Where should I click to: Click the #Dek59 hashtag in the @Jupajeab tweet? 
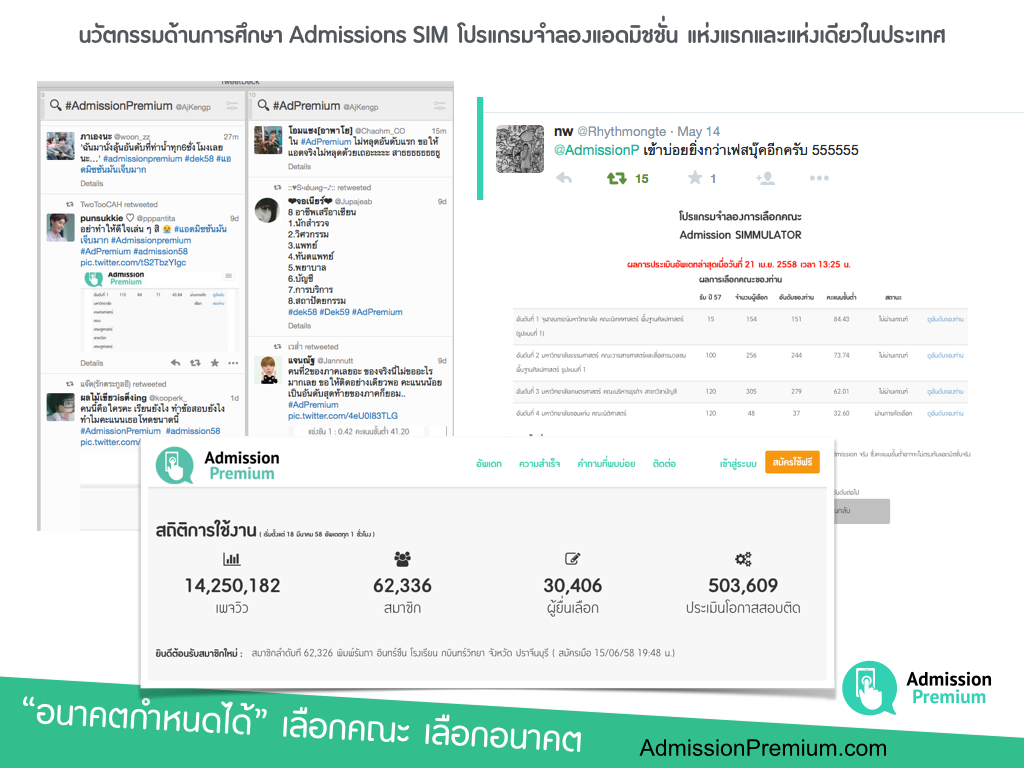click(334, 312)
